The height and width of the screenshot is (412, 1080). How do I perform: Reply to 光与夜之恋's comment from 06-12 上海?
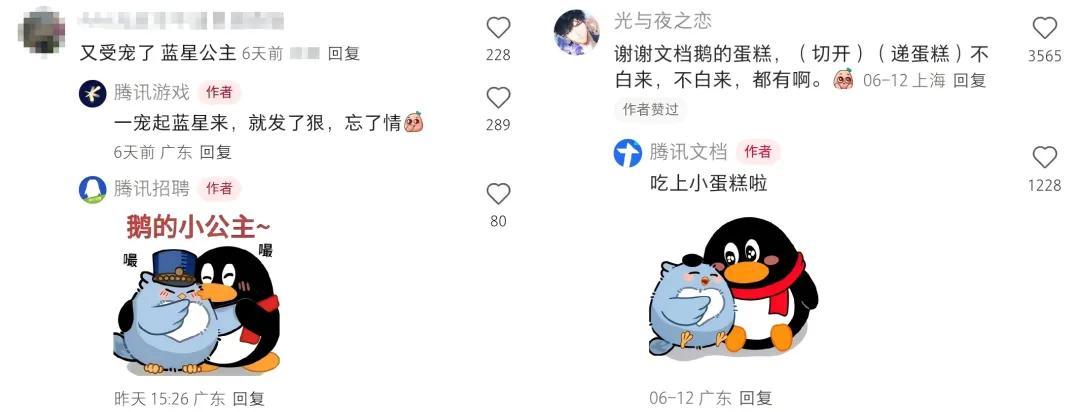click(970, 81)
